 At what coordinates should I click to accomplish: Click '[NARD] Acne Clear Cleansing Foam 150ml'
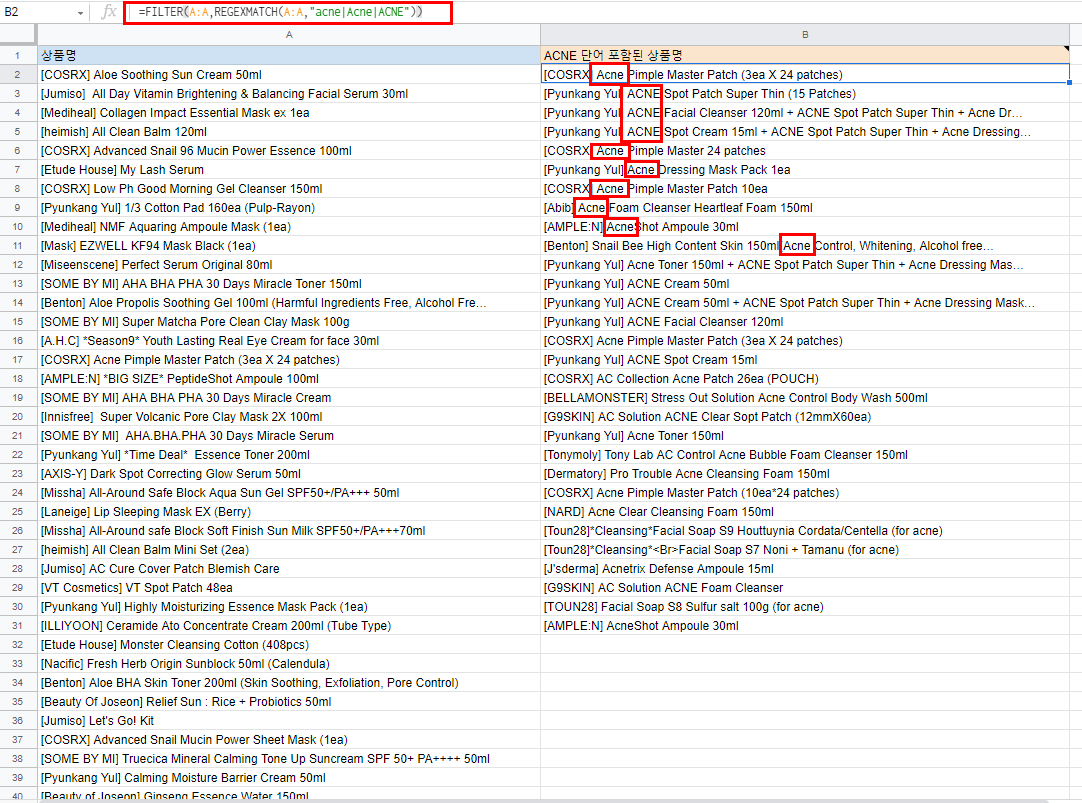[x=805, y=512]
